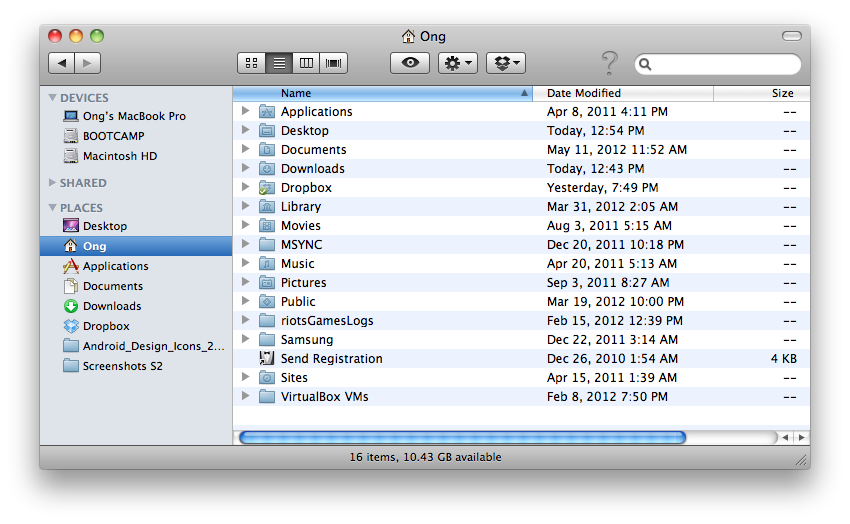The width and height of the screenshot is (850, 524).
Task: Expand the Downloads folder row
Action: click(246, 168)
